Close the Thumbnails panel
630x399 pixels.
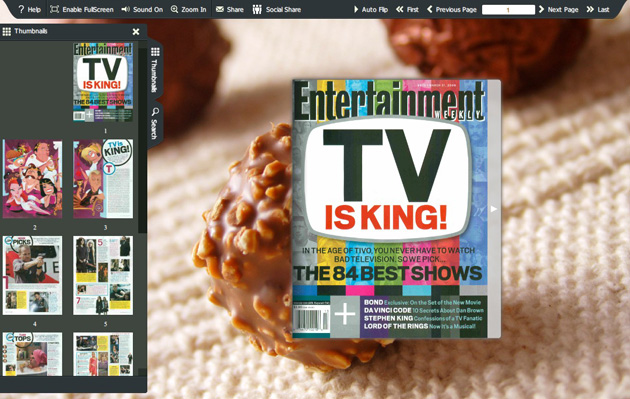(136, 31)
